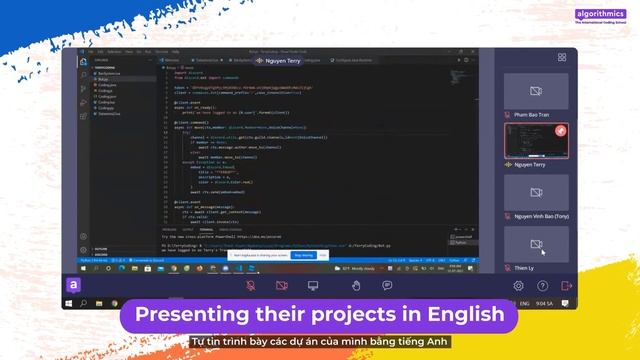
Task: Open the help question mark icon
Action: pyautogui.click(x=542, y=286)
